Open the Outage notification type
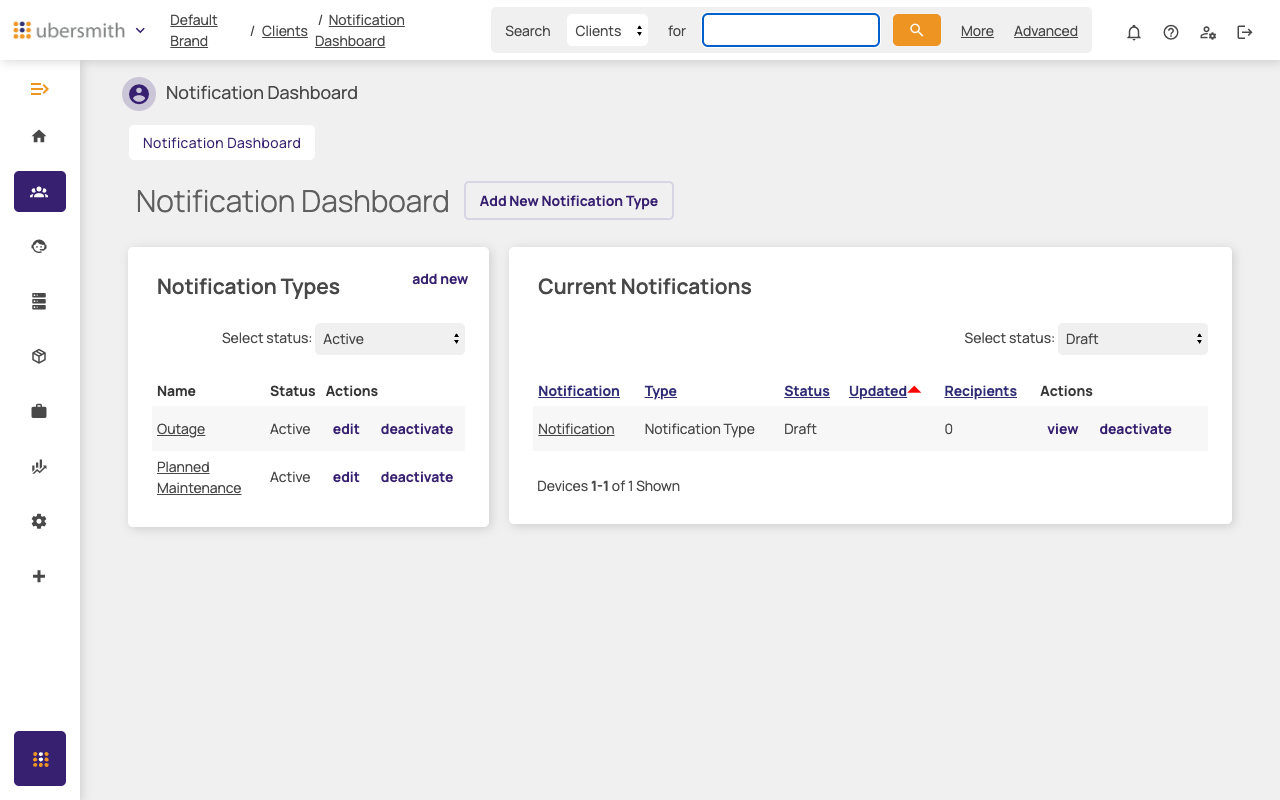The width and height of the screenshot is (1280, 800). point(181,429)
